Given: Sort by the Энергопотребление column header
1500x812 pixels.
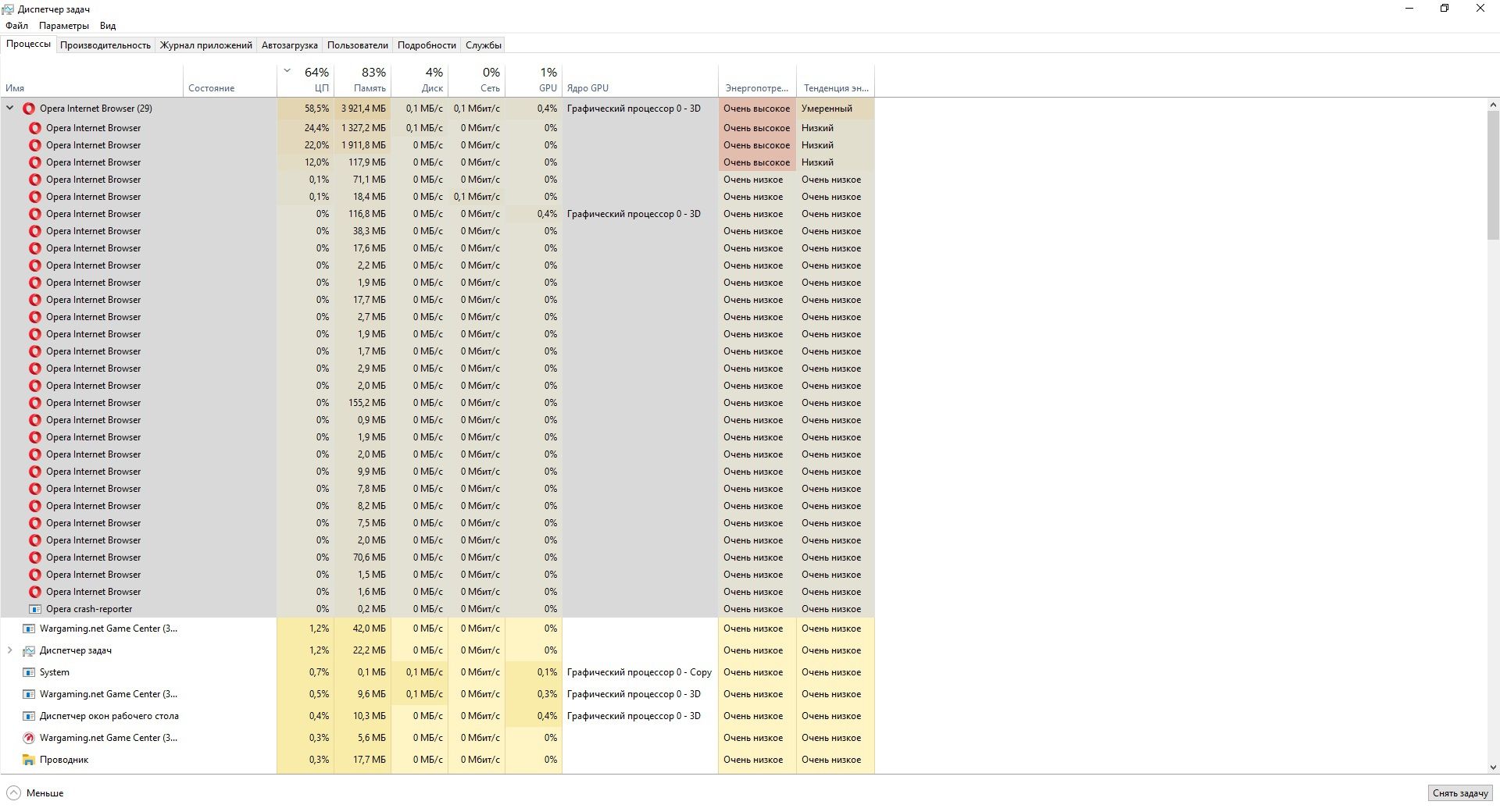Looking at the screenshot, I should click(x=757, y=81).
